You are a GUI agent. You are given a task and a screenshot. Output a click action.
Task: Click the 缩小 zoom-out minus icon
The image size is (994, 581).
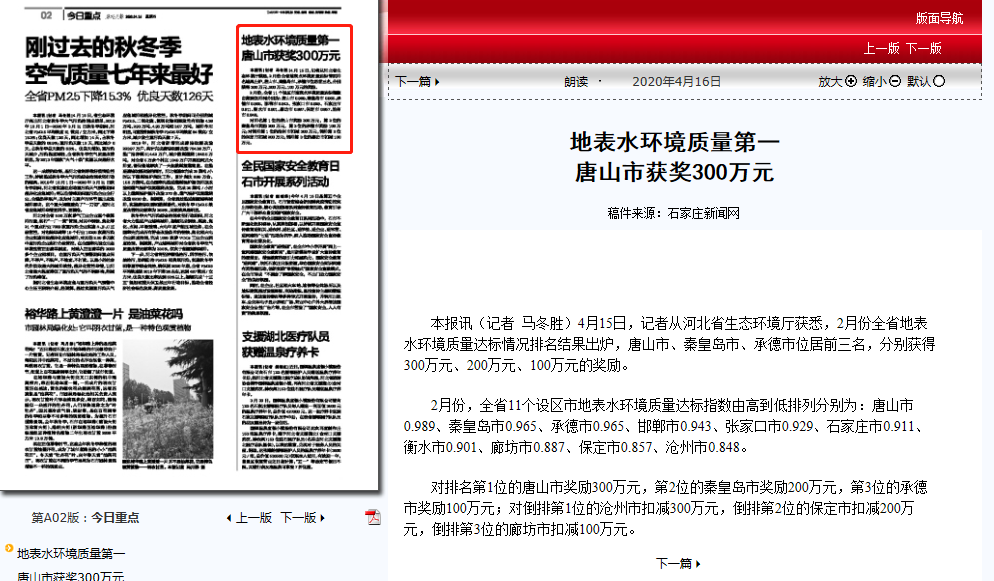[895, 82]
